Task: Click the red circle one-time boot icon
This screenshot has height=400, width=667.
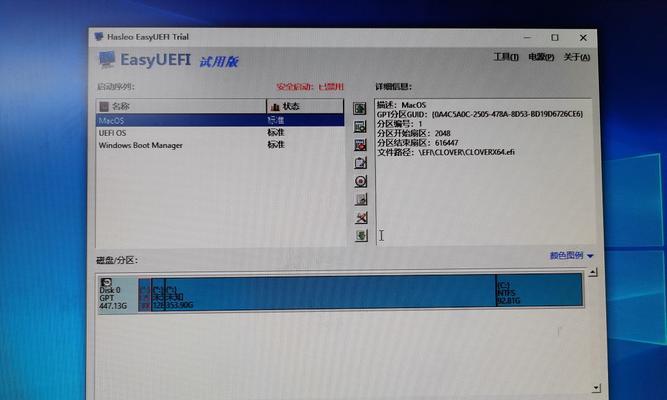Action: (x=361, y=181)
